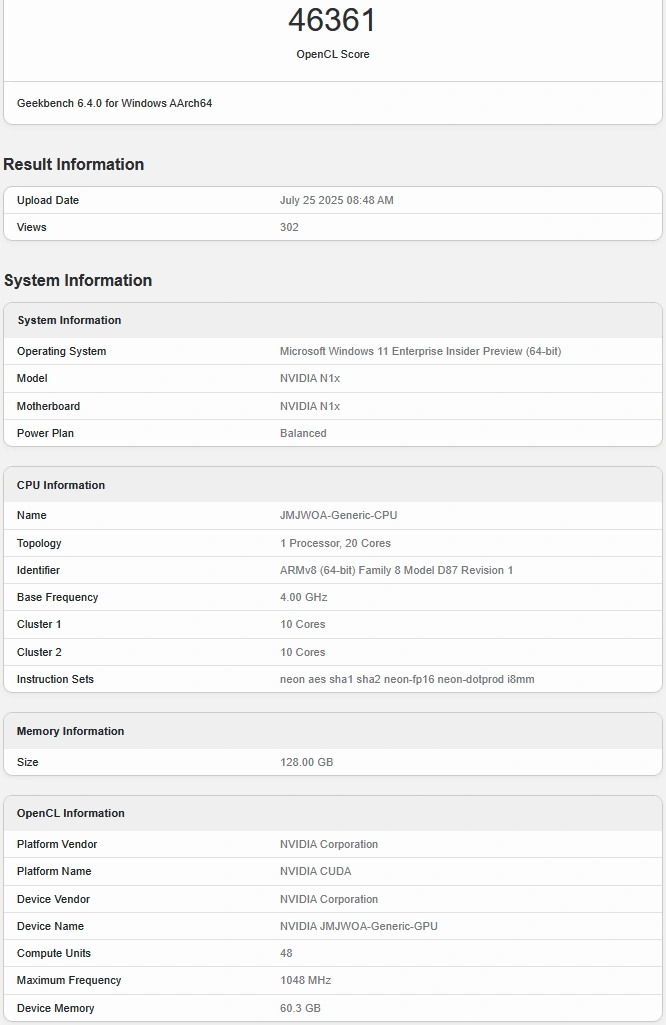Click 'NVIDIA N1x' in the Model row
This screenshot has height=1025, width=666.
pyautogui.click(x=310, y=378)
